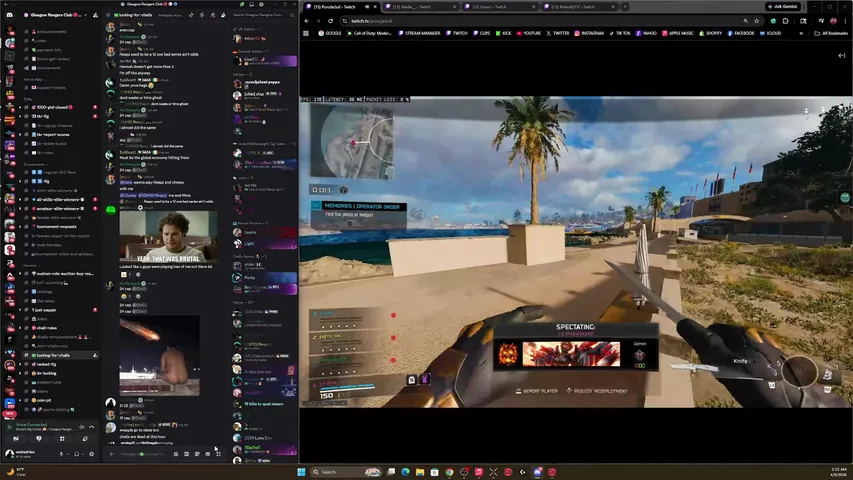Open the INSTAGRAM bookmark
Viewport: 853px width, 480px height.
589,33
